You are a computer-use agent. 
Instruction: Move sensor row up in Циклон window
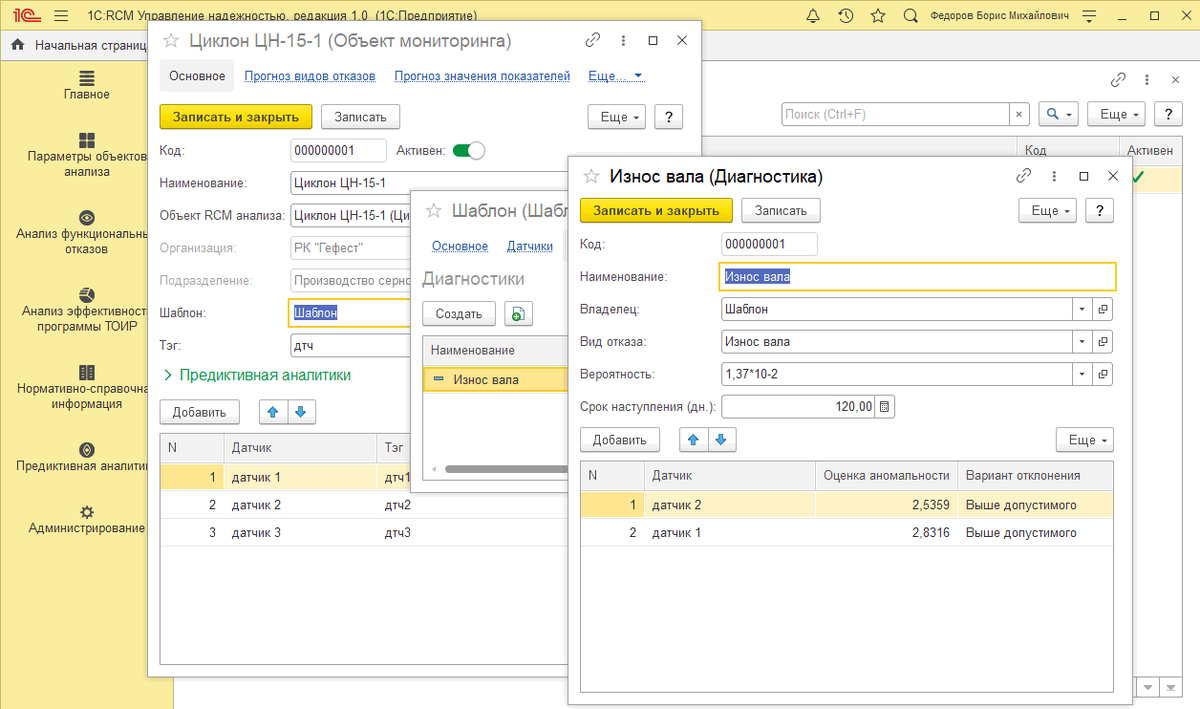[x=273, y=411]
